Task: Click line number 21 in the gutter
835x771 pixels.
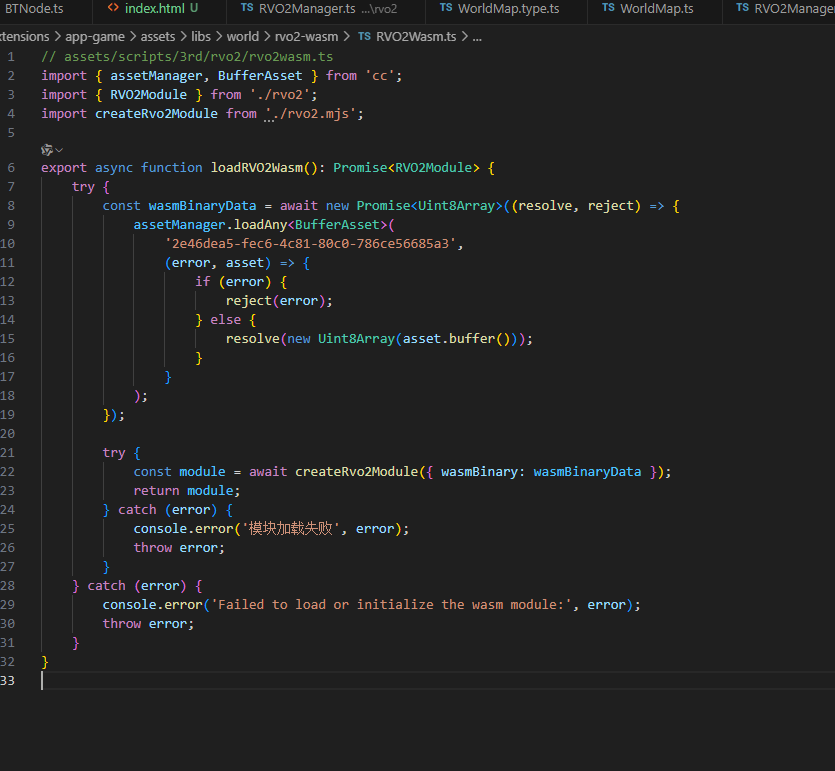Action: [7, 453]
